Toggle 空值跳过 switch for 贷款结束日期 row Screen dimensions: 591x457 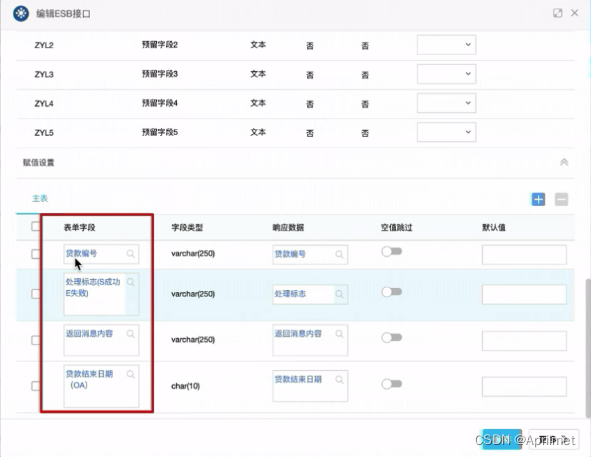392,384
